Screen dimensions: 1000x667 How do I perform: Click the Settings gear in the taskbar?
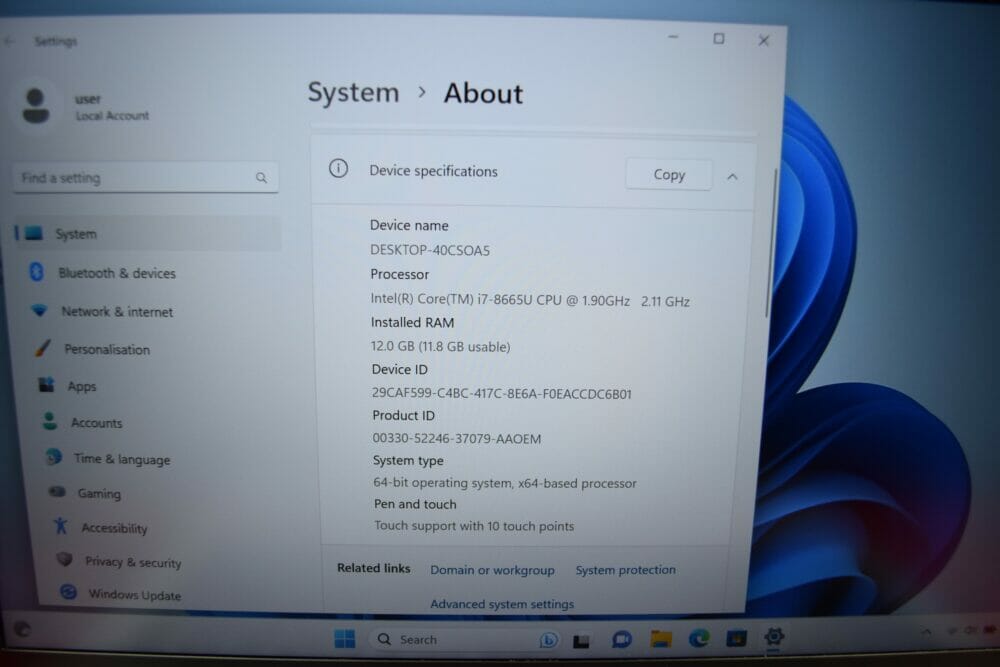pyautogui.click(x=774, y=636)
